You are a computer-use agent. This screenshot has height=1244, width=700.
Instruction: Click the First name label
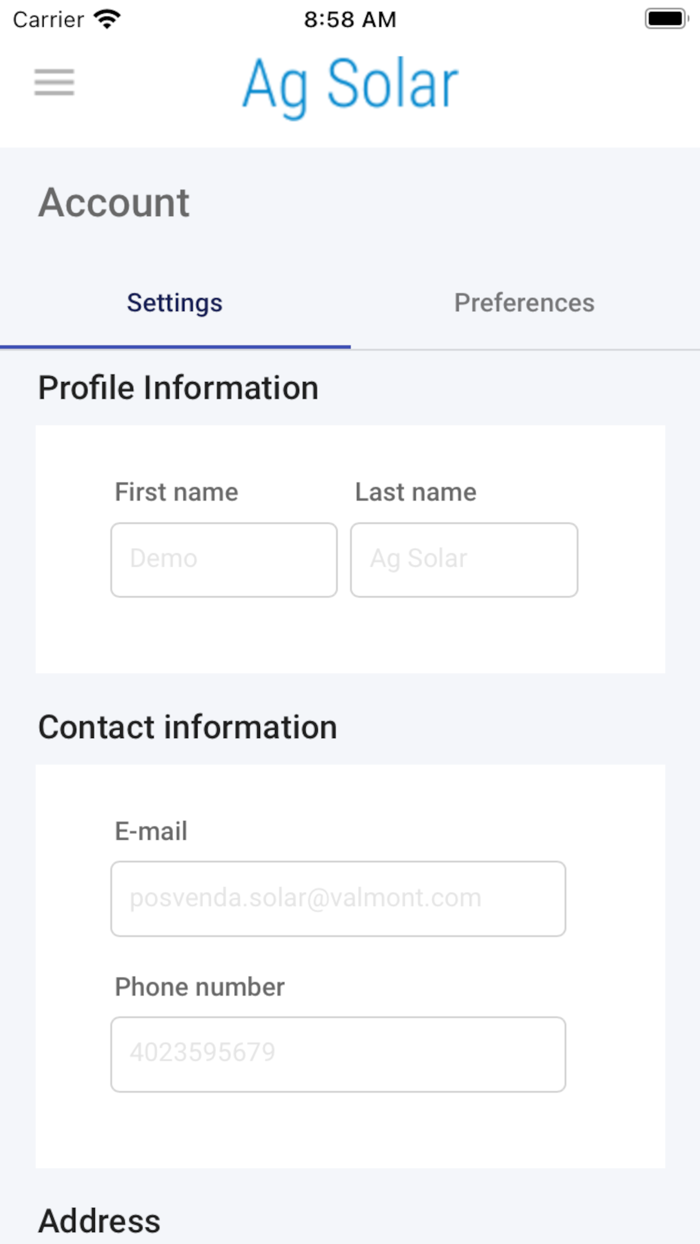pyautogui.click(x=176, y=492)
